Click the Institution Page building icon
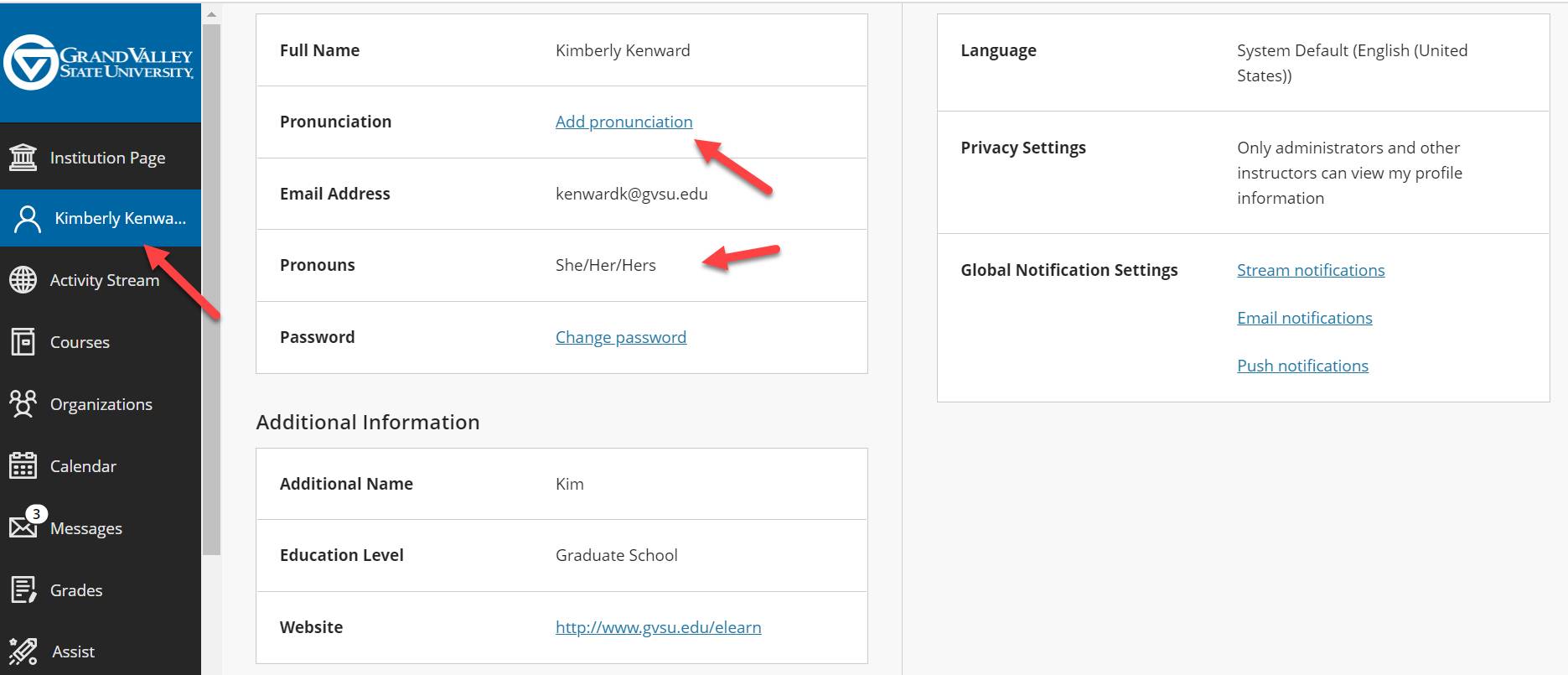Viewport: 1568px width, 675px height. click(x=23, y=158)
